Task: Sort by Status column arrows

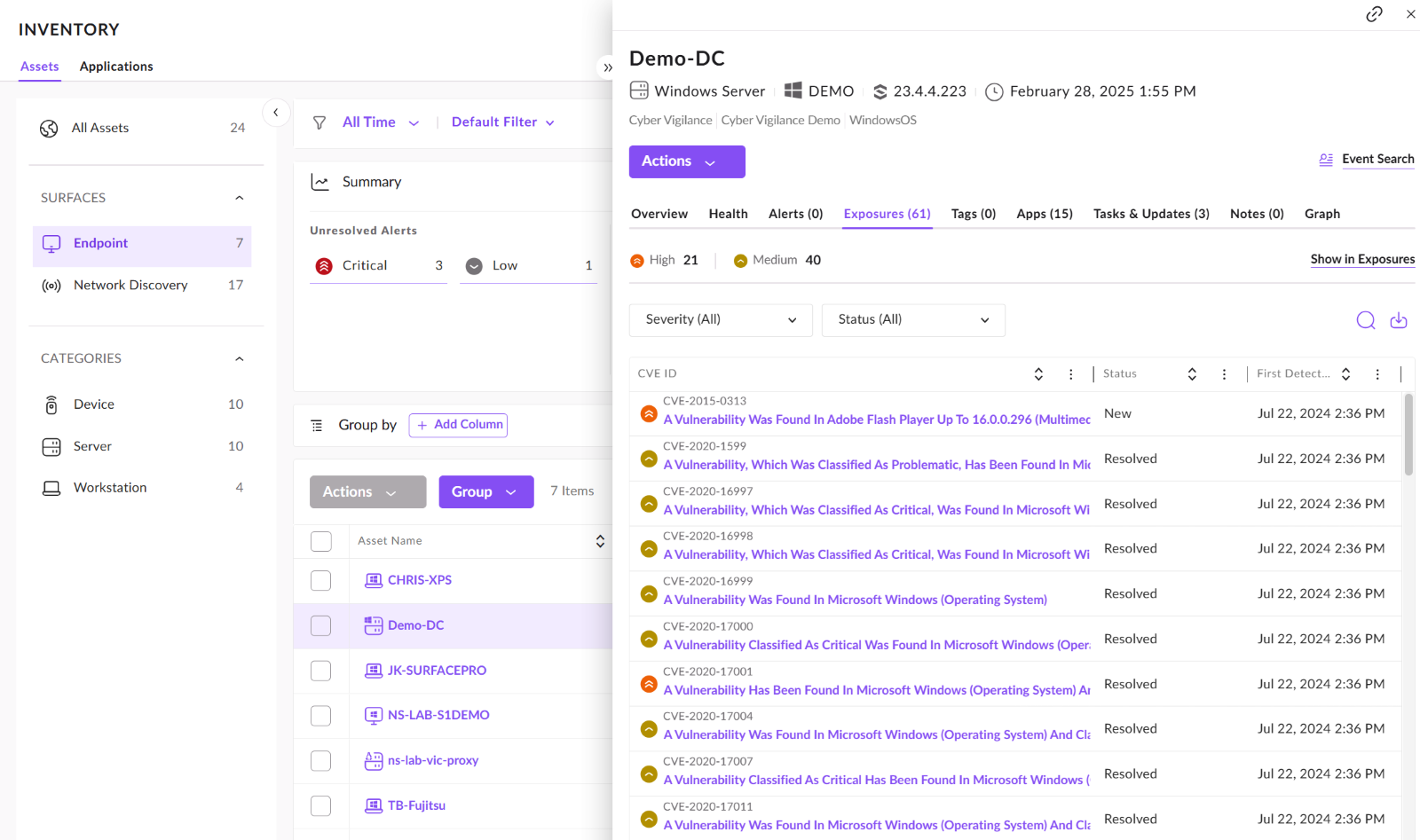Action: (x=1192, y=374)
